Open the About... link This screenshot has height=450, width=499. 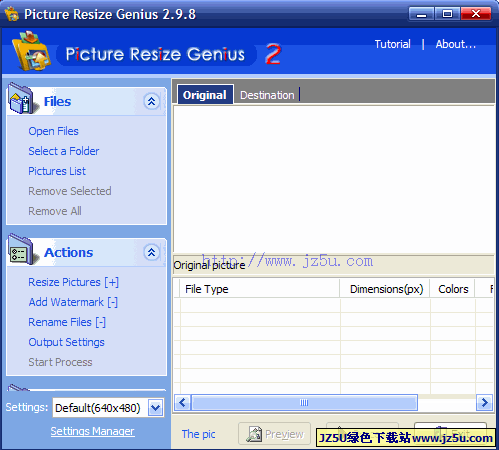tap(456, 44)
